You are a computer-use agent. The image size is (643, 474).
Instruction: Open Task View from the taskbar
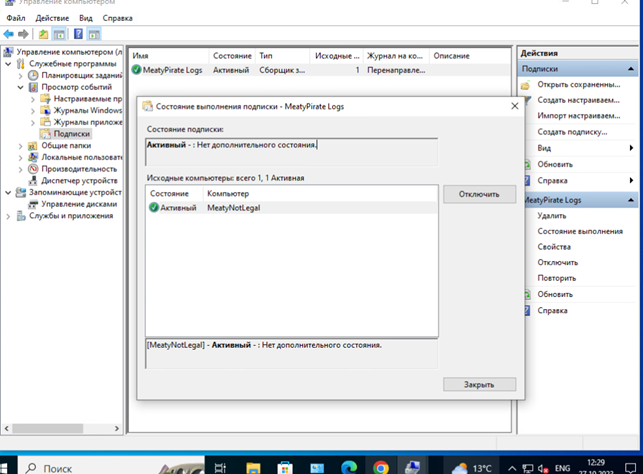(220, 467)
